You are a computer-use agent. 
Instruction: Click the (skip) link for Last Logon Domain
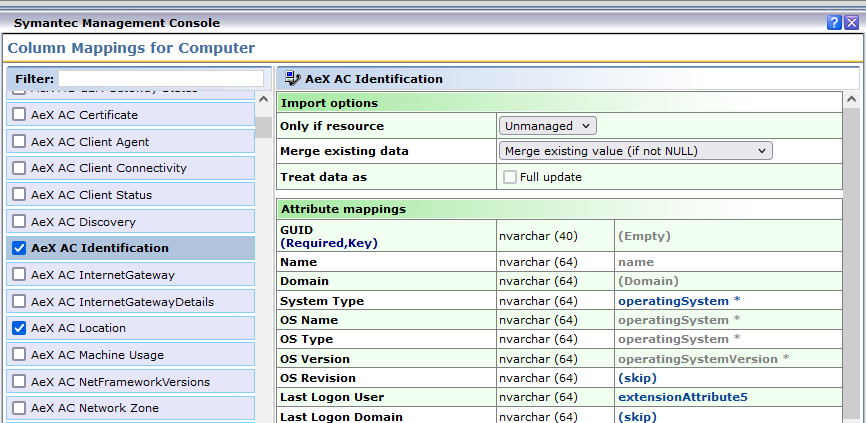637,417
